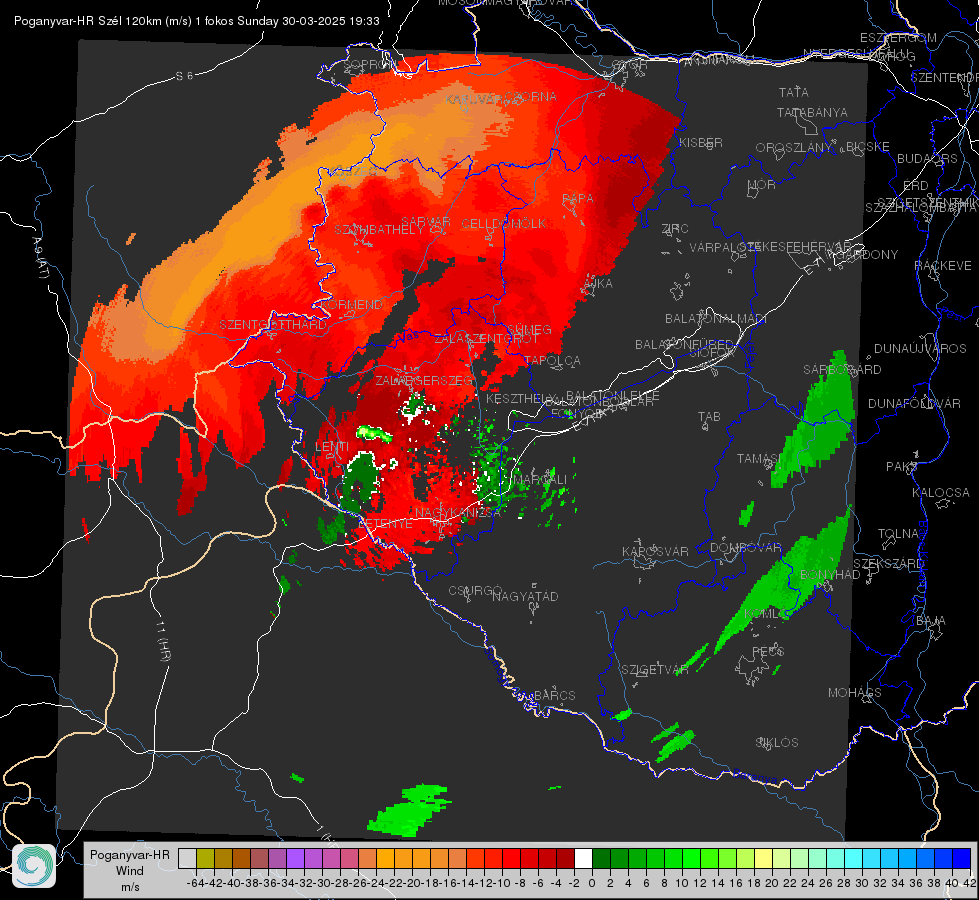
Task: Click the 'S 6' road label
Action: (184, 76)
